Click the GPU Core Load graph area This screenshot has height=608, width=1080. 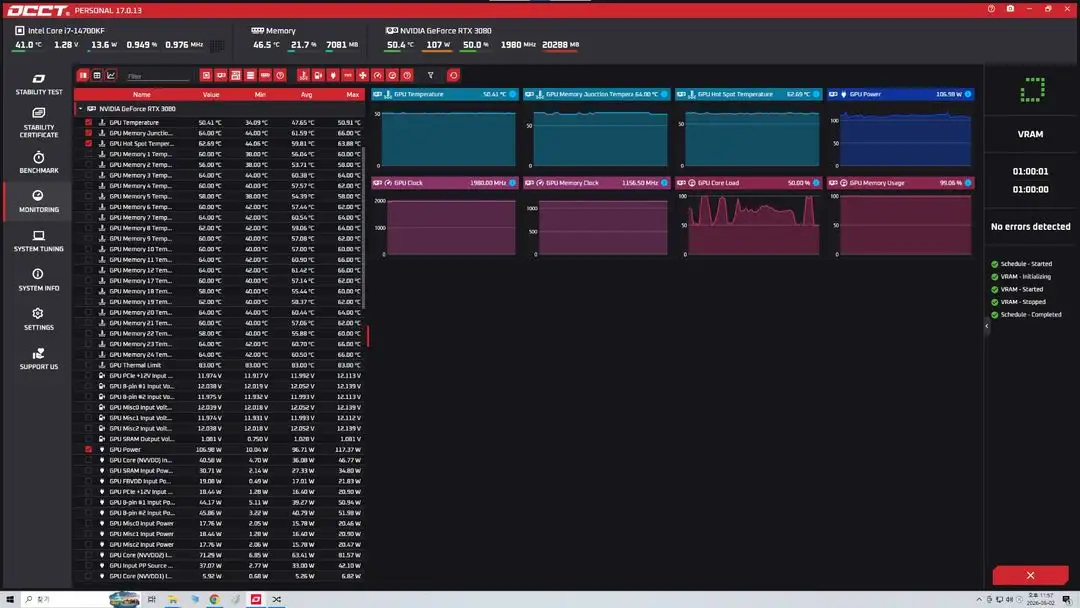tap(754, 225)
